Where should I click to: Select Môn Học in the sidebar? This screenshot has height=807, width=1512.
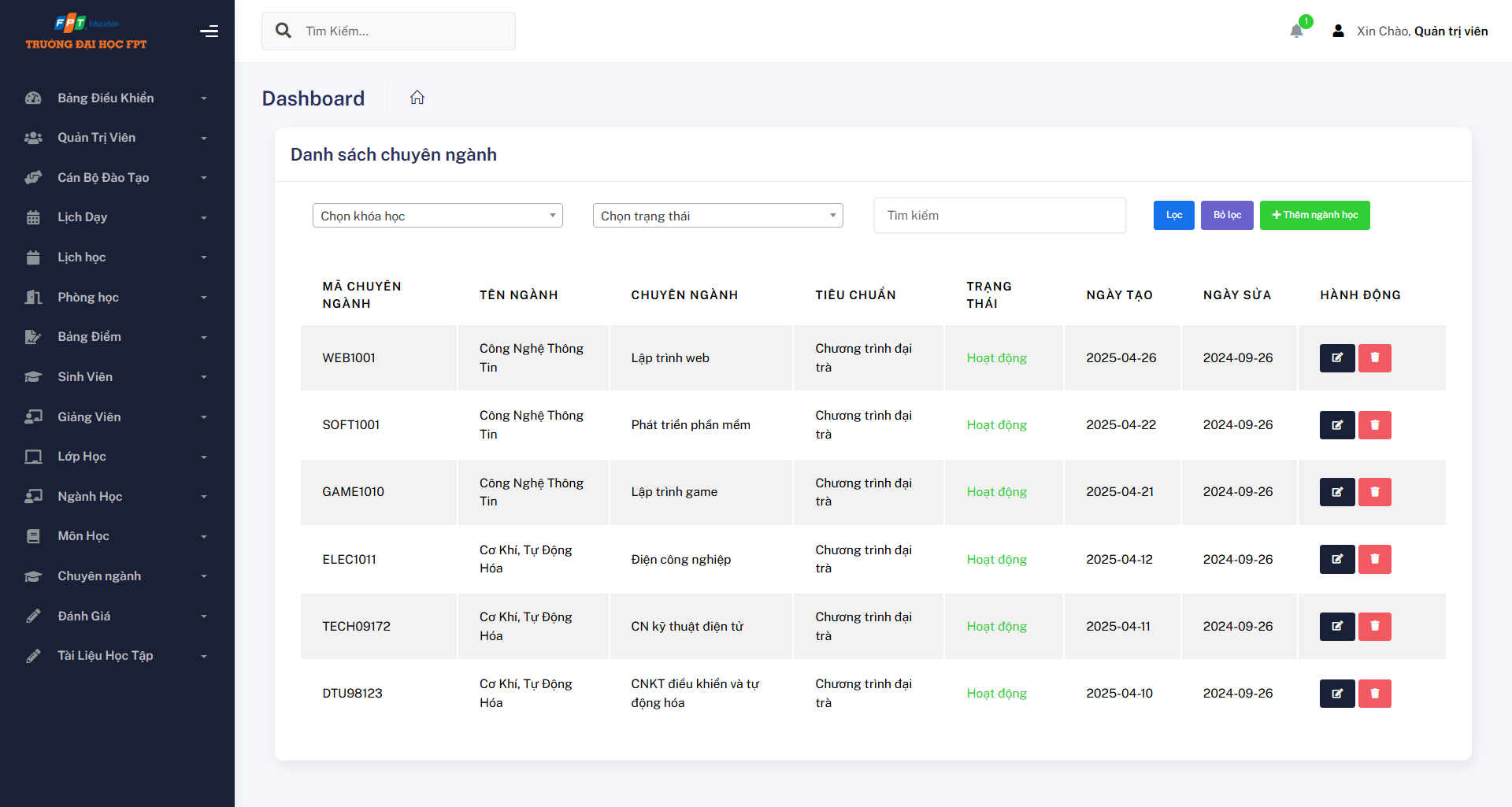[x=116, y=536]
